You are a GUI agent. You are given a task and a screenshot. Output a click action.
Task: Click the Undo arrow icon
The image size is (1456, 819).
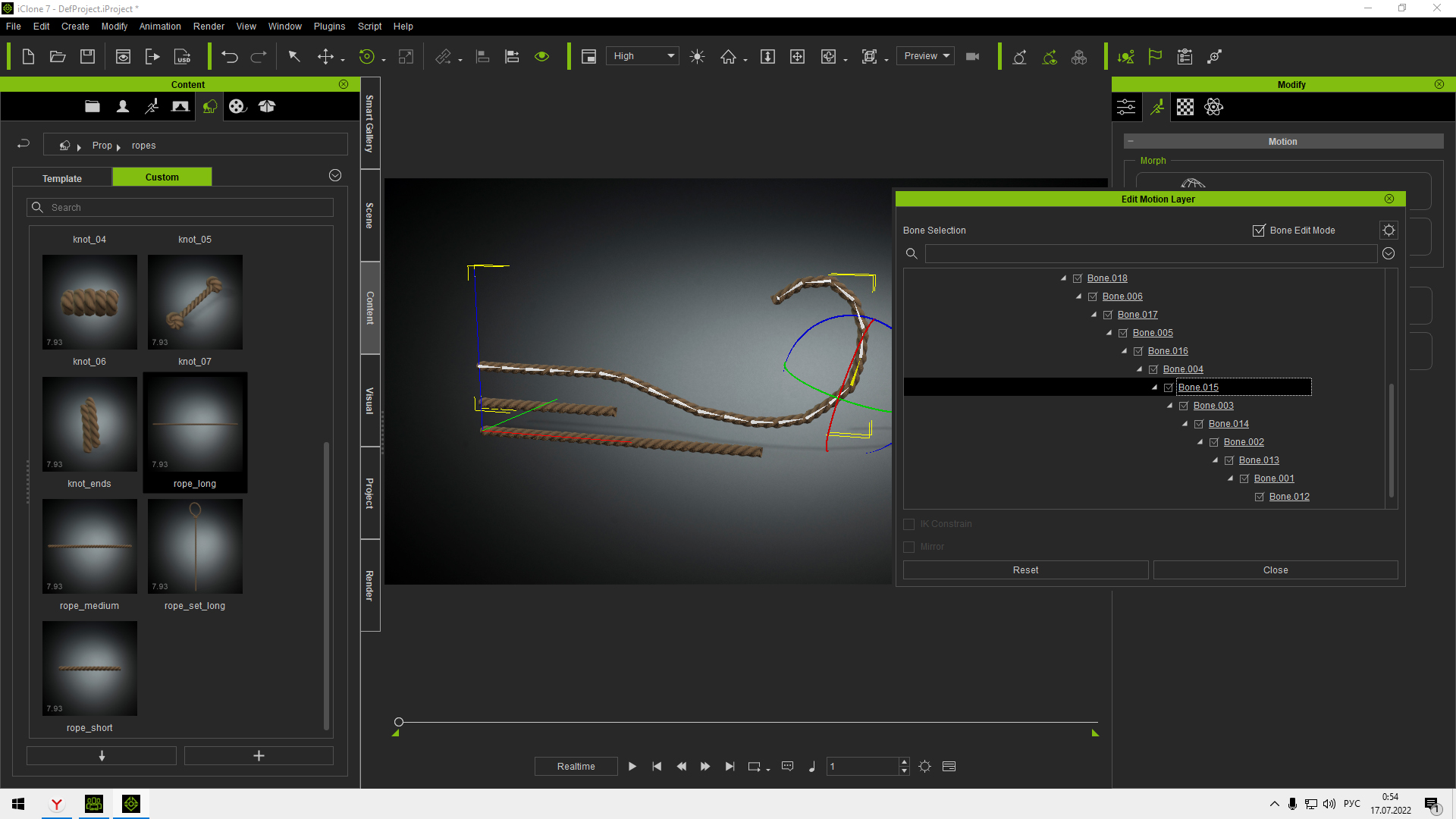pos(229,57)
